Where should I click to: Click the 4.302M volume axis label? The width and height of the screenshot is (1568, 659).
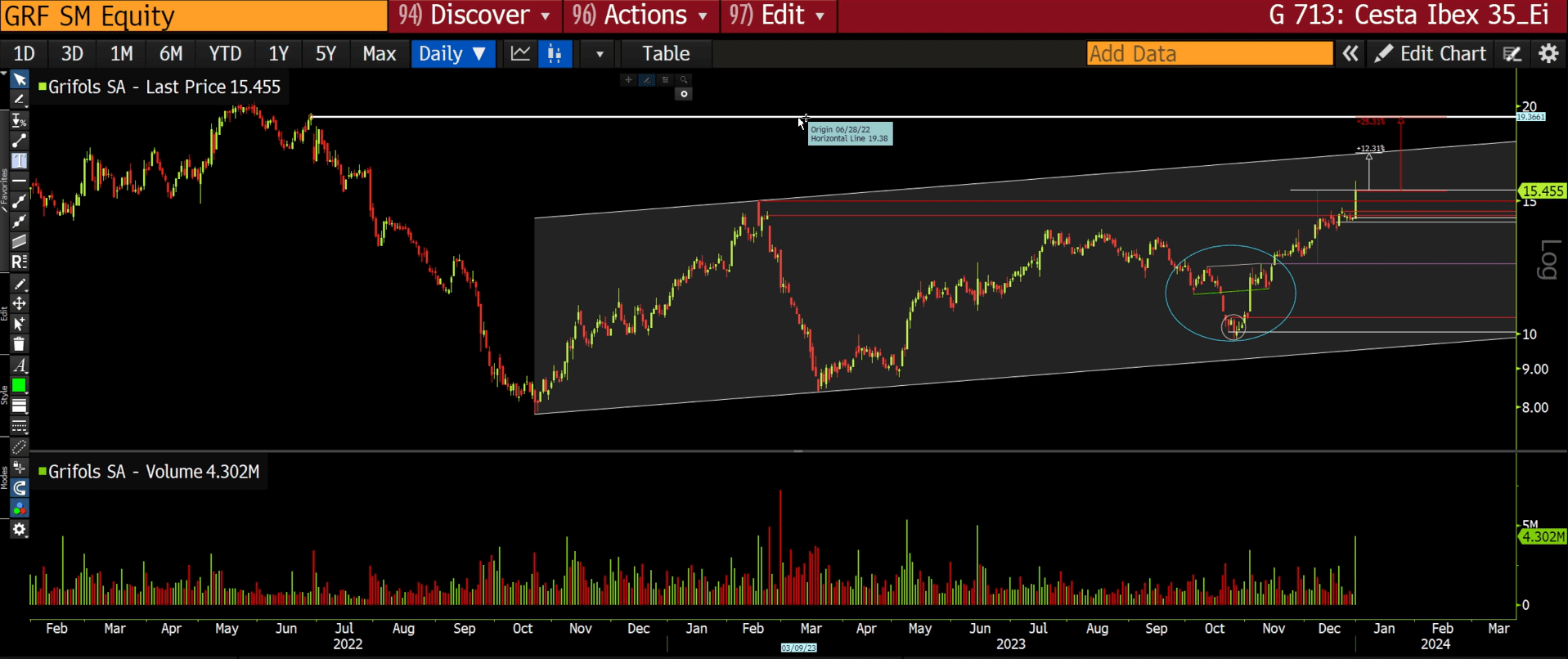click(x=1543, y=536)
